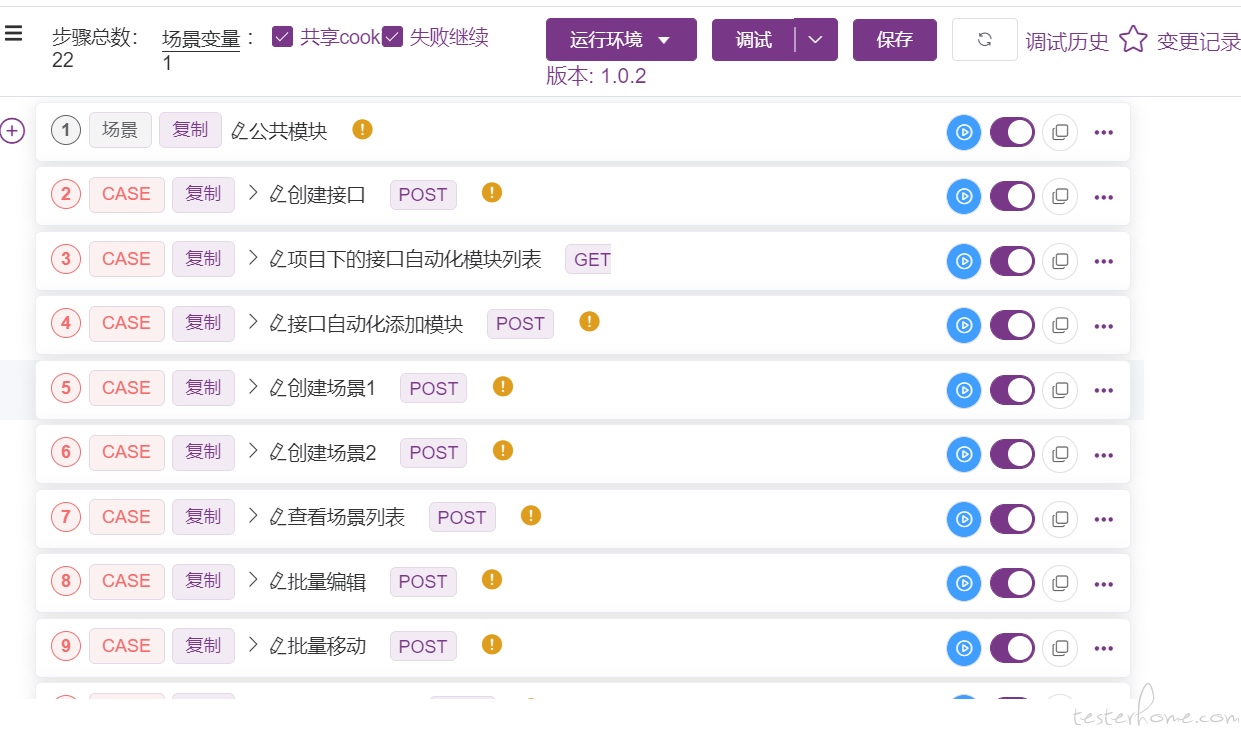Click the 批量移动 step name
The height and width of the screenshot is (742, 1241).
tap(327, 646)
